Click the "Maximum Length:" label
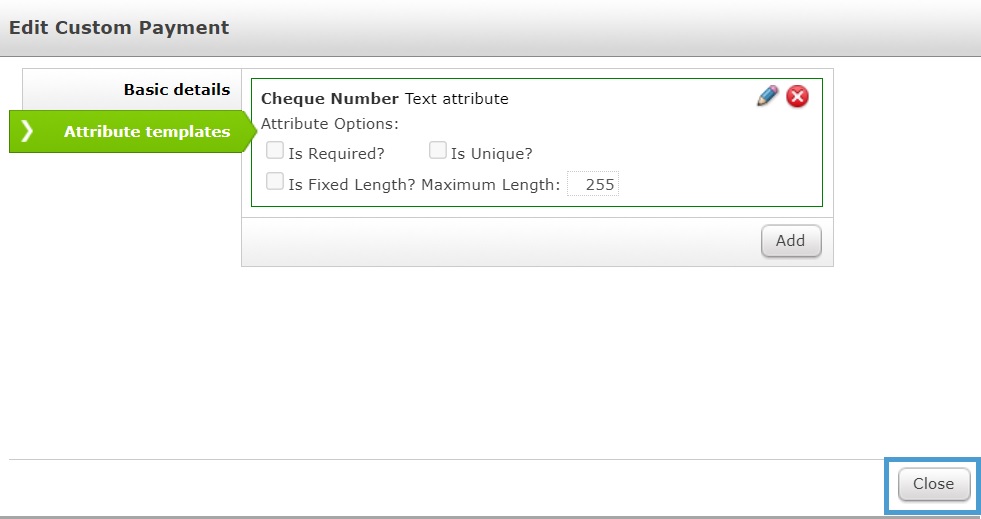Screen dimensions: 981x519 point(491,185)
